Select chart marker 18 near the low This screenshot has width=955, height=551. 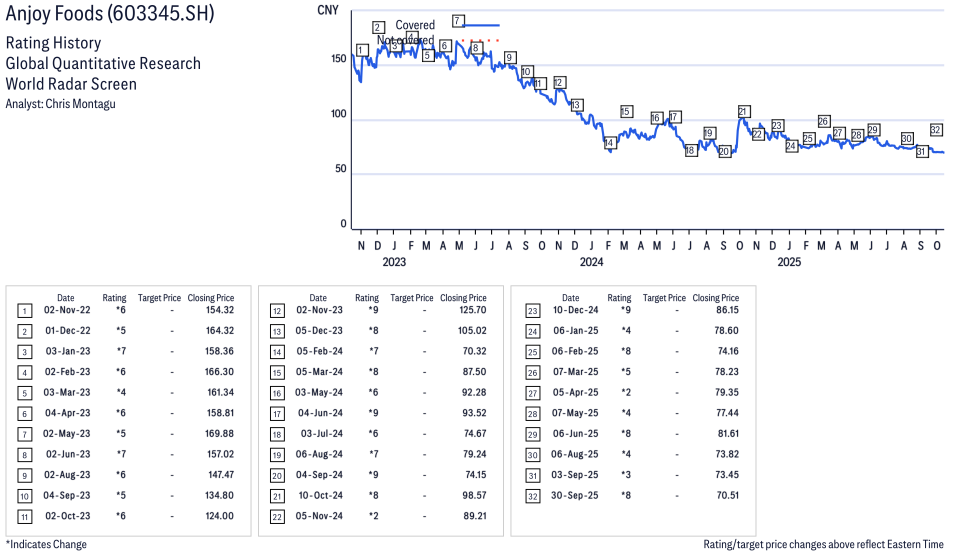coord(690,150)
